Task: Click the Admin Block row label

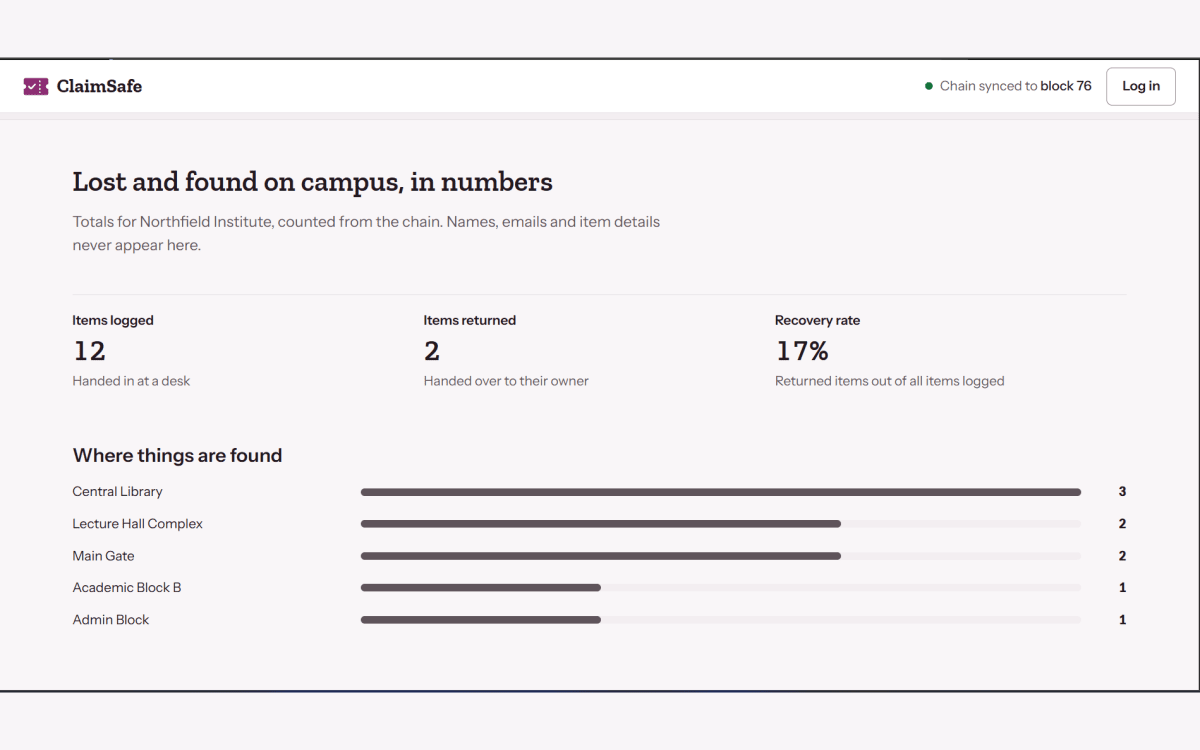Action: 111,620
